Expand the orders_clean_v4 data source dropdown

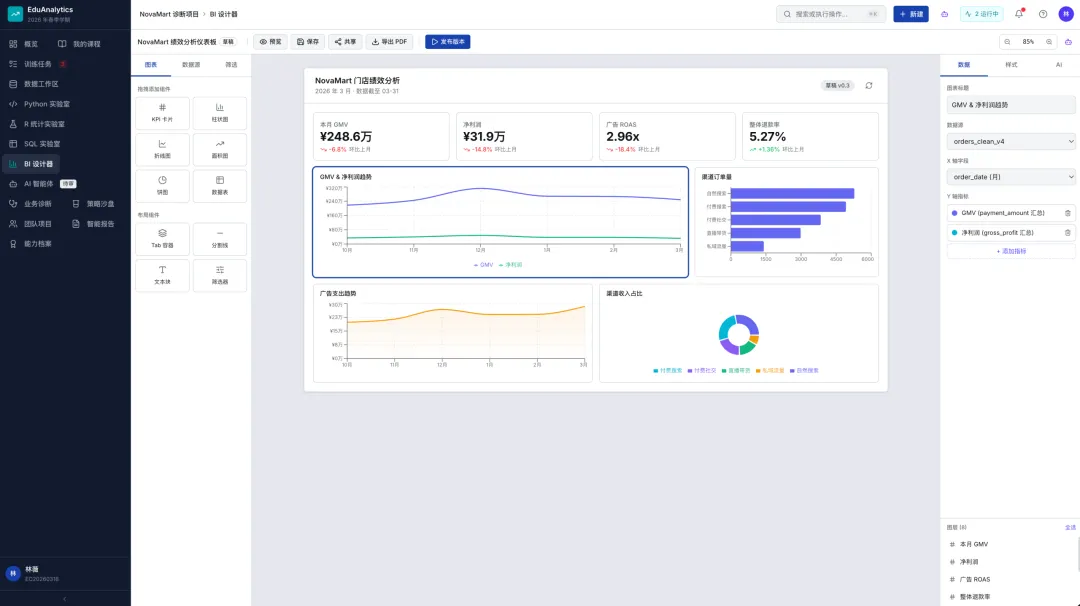point(1010,141)
